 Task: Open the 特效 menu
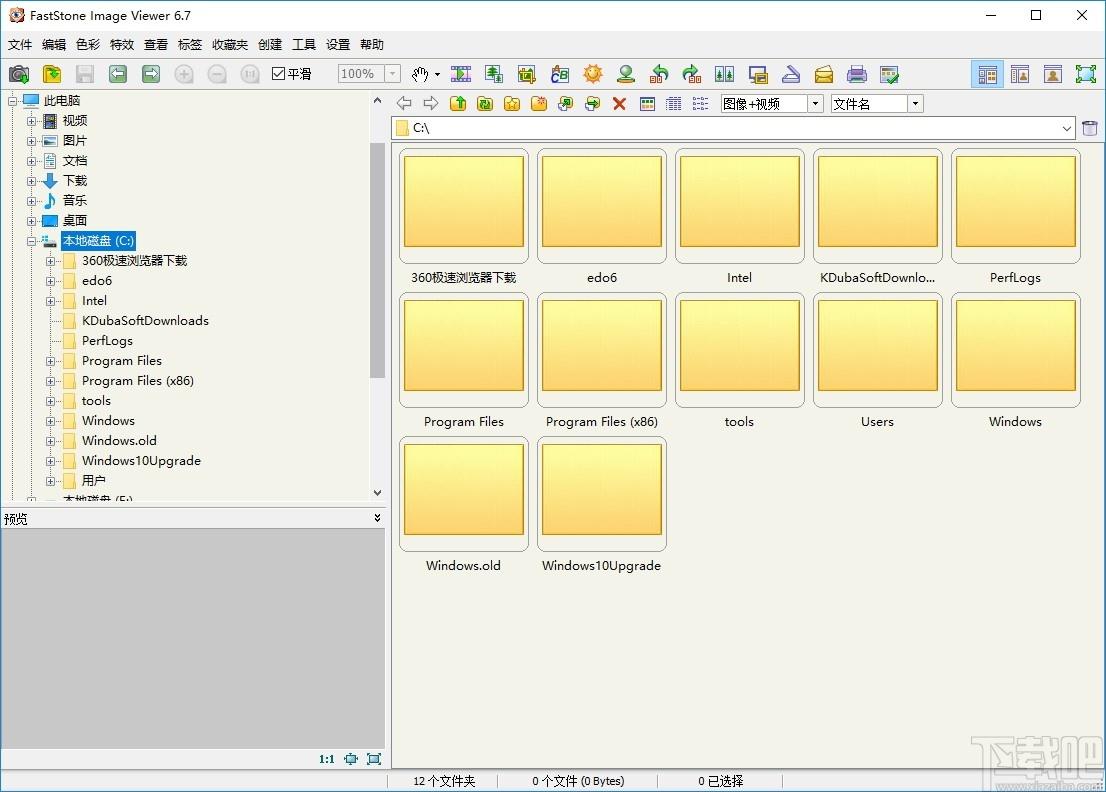point(121,44)
